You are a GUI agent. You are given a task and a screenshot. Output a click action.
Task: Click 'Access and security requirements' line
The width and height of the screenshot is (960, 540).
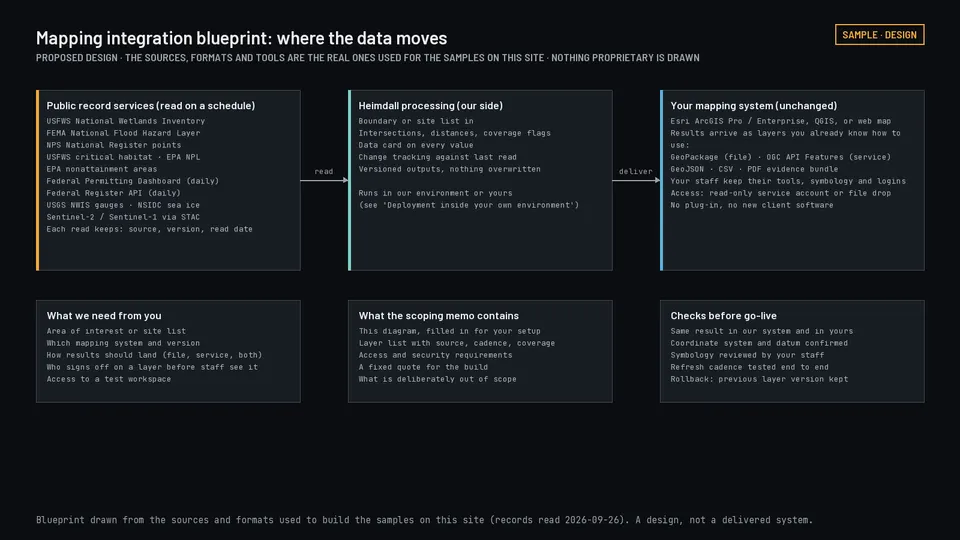tap(435, 355)
